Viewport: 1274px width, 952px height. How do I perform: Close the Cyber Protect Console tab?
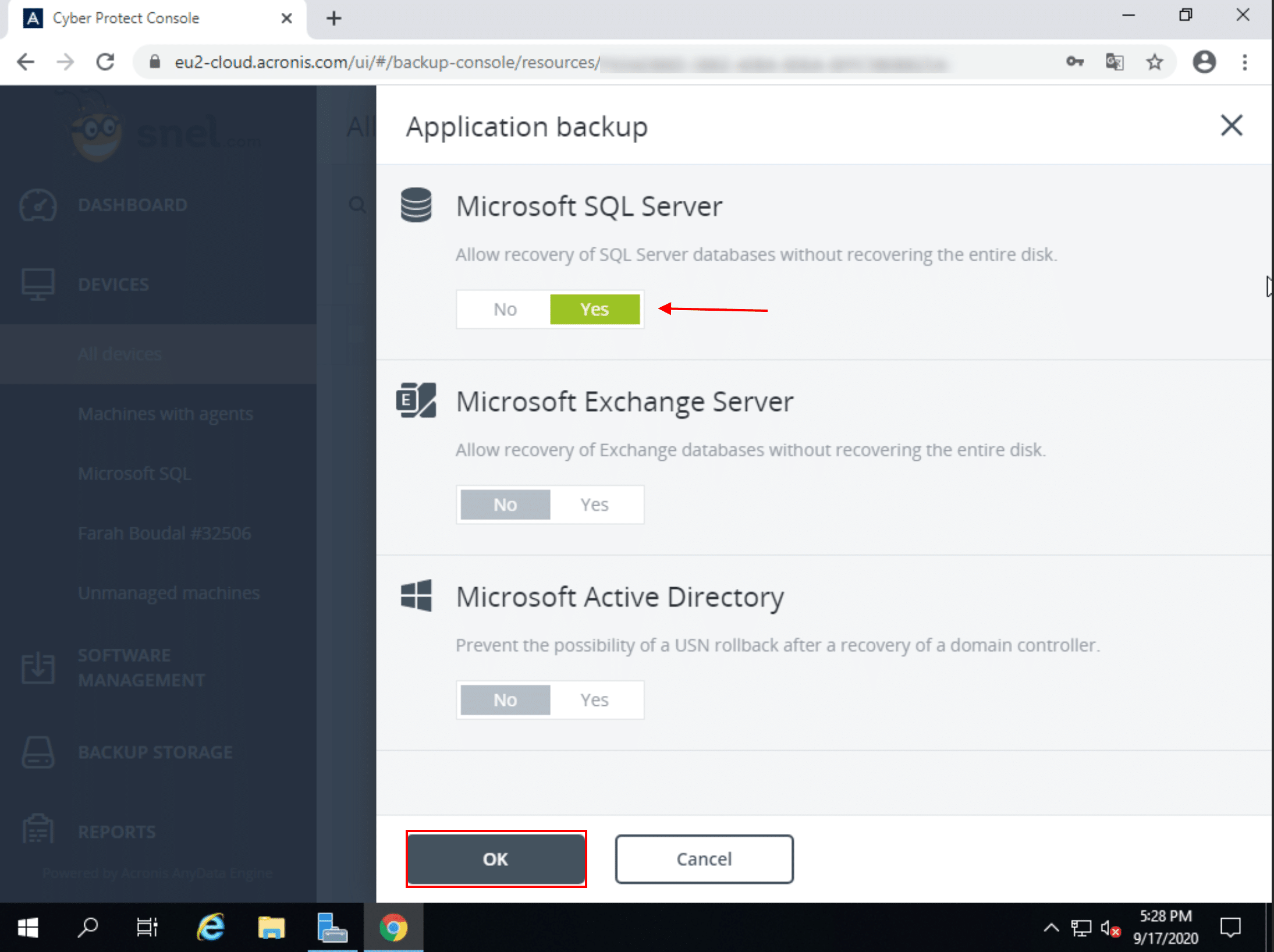(x=286, y=19)
